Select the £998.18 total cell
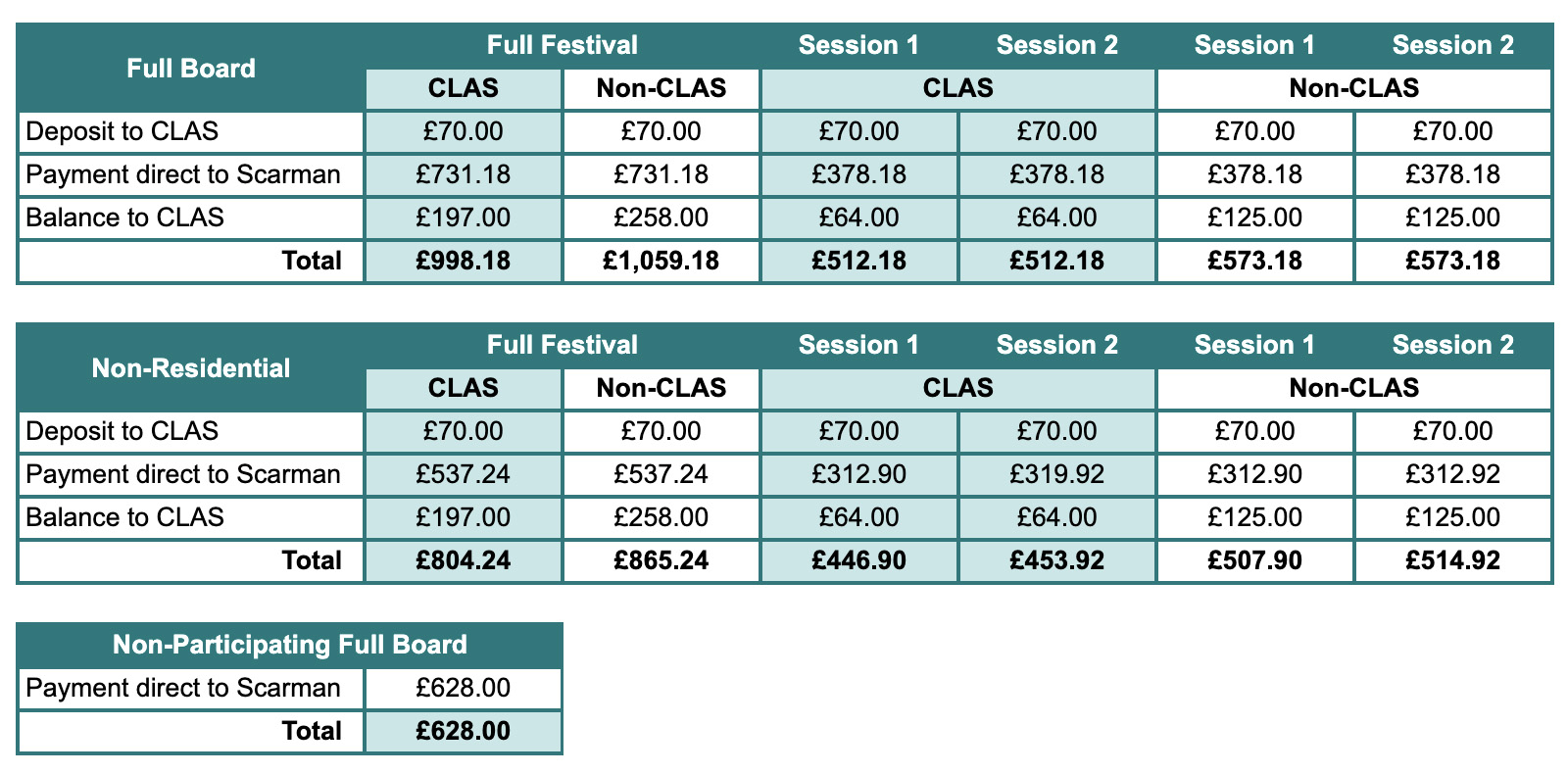The height and width of the screenshot is (774, 1568). coord(464,261)
